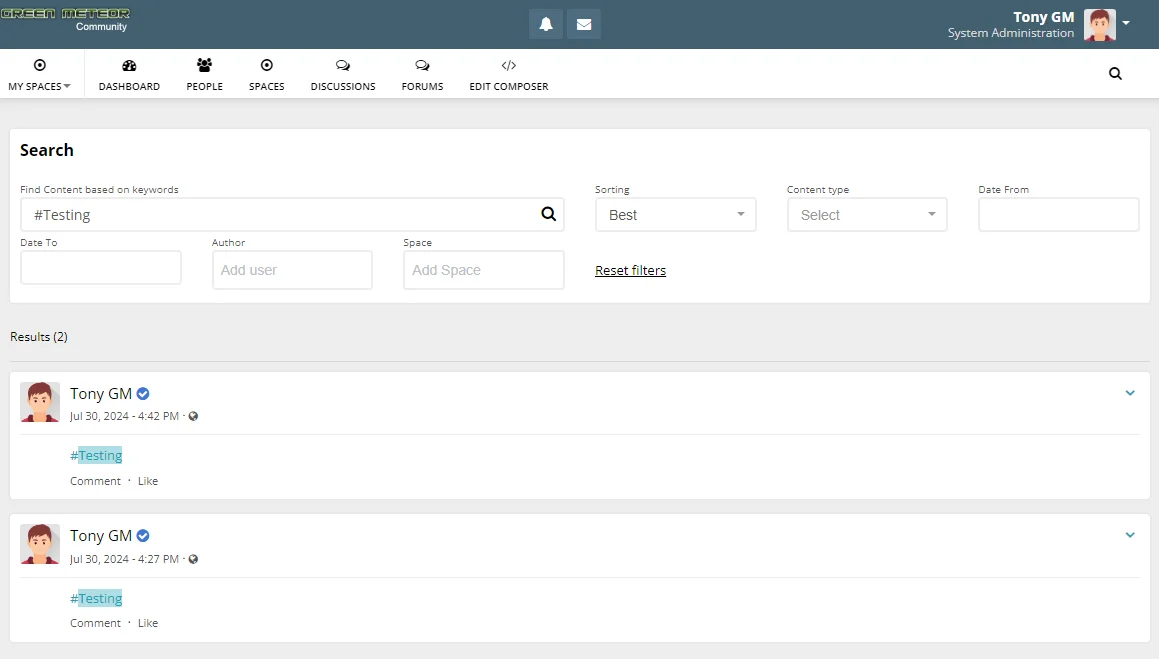Open Spaces using its target icon
Image resolution: width=1159 pixels, height=659 pixels.
(266, 64)
